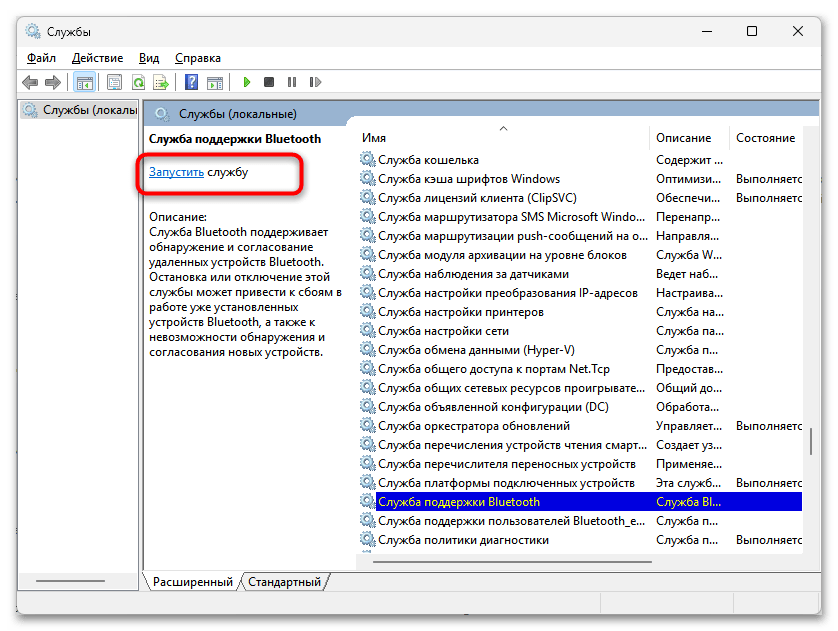Screen dimensions: 838x631
Task: Minimize the Службы window
Action: click(707, 32)
